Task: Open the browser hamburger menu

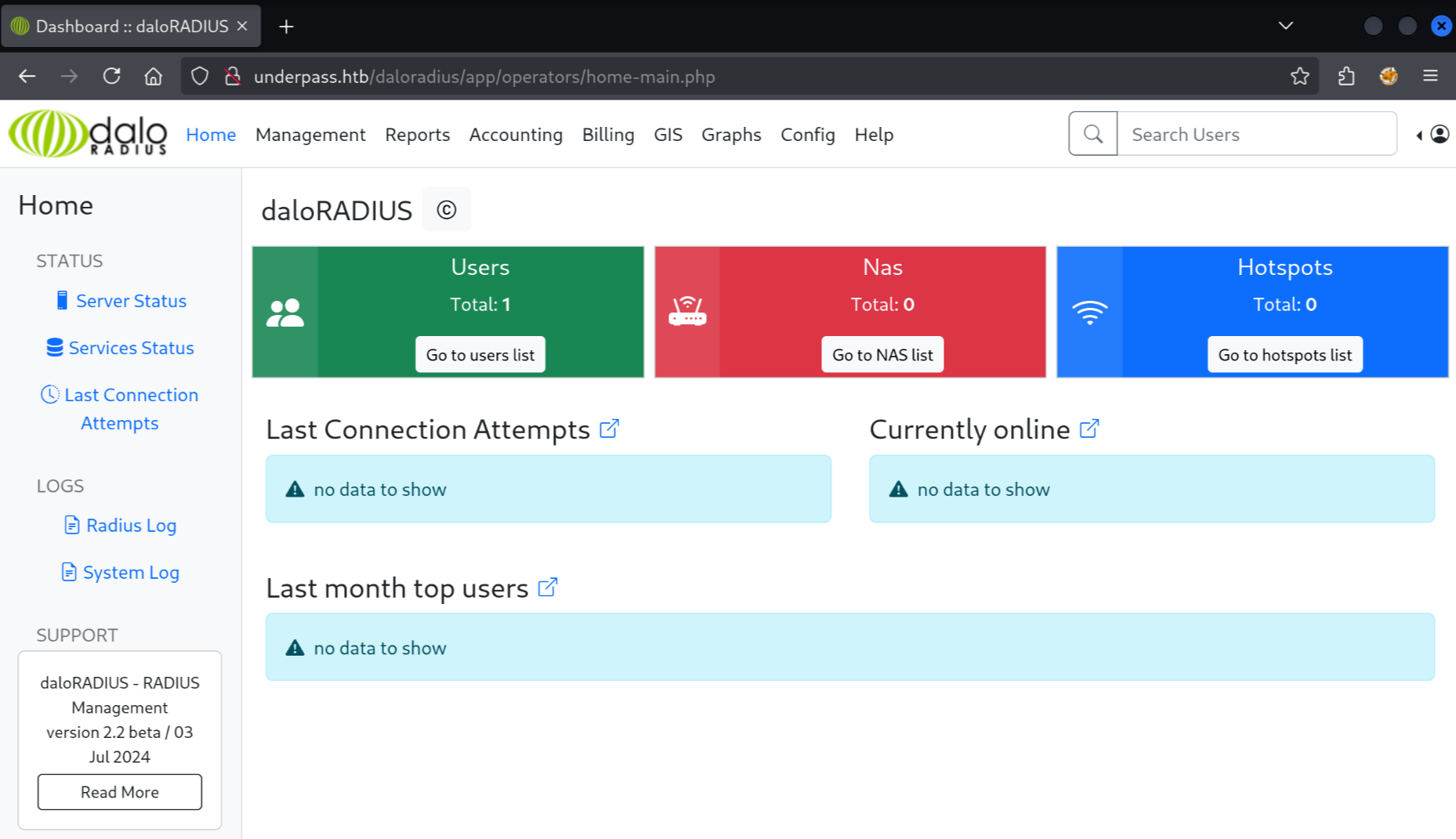Action: coord(1431,76)
